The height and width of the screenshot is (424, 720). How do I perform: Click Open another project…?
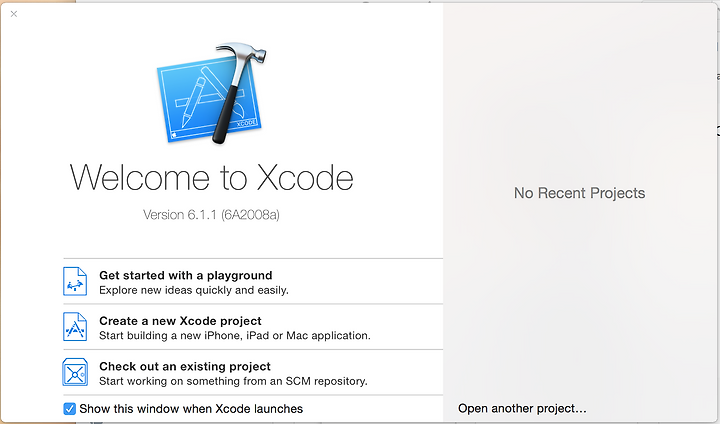[x=522, y=408]
